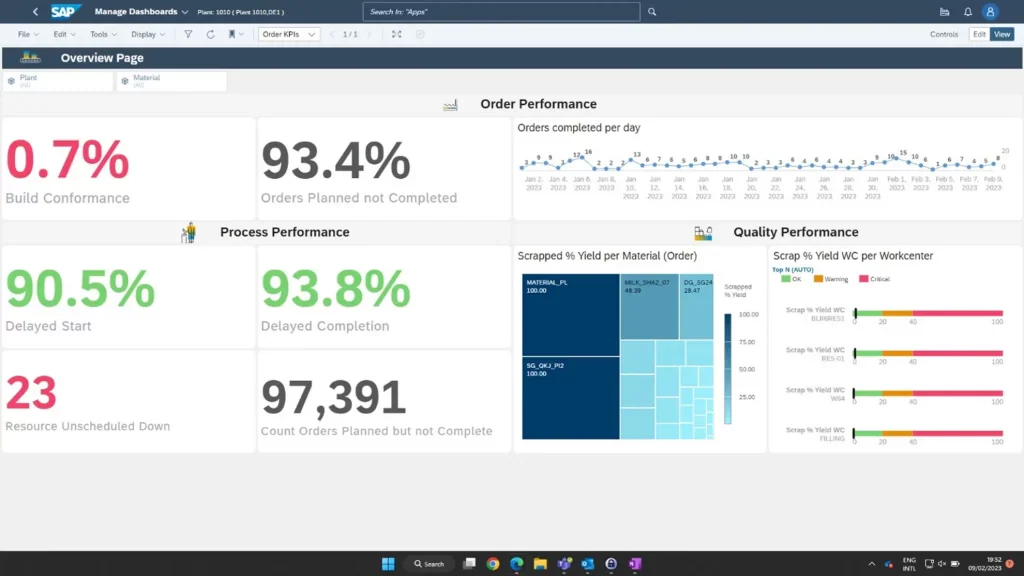Open File Explorer from taskbar
Viewport: 1024px width, 576px height.
540,564
